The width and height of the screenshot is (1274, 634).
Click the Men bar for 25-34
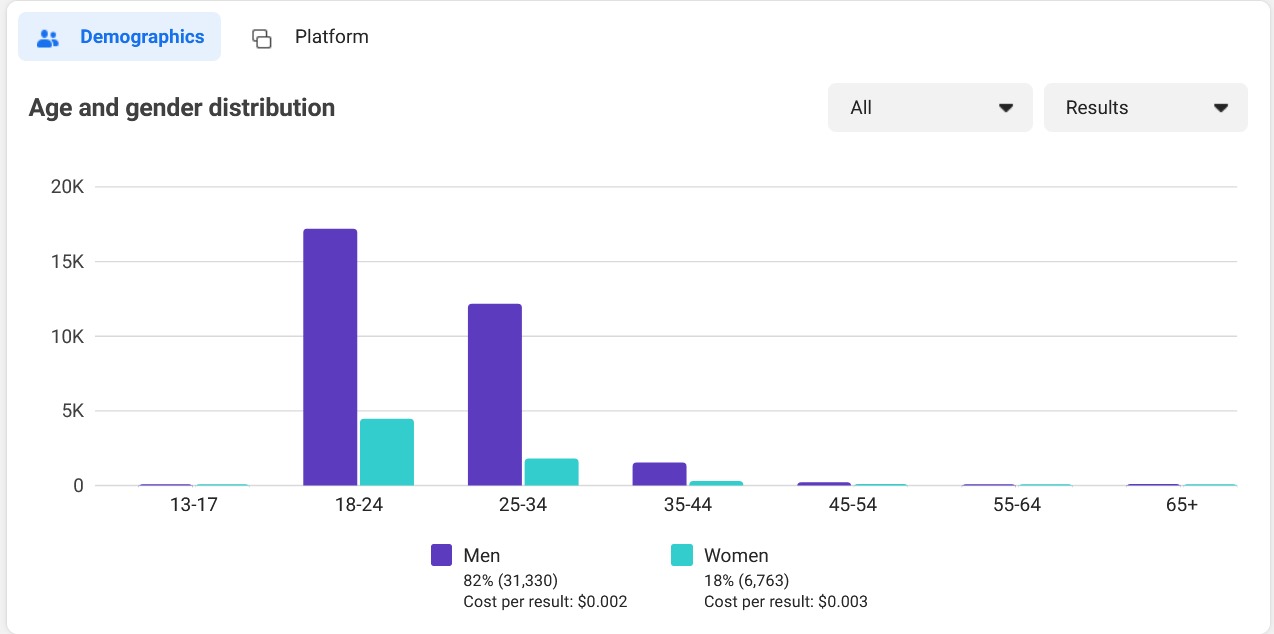coord(495,394)
